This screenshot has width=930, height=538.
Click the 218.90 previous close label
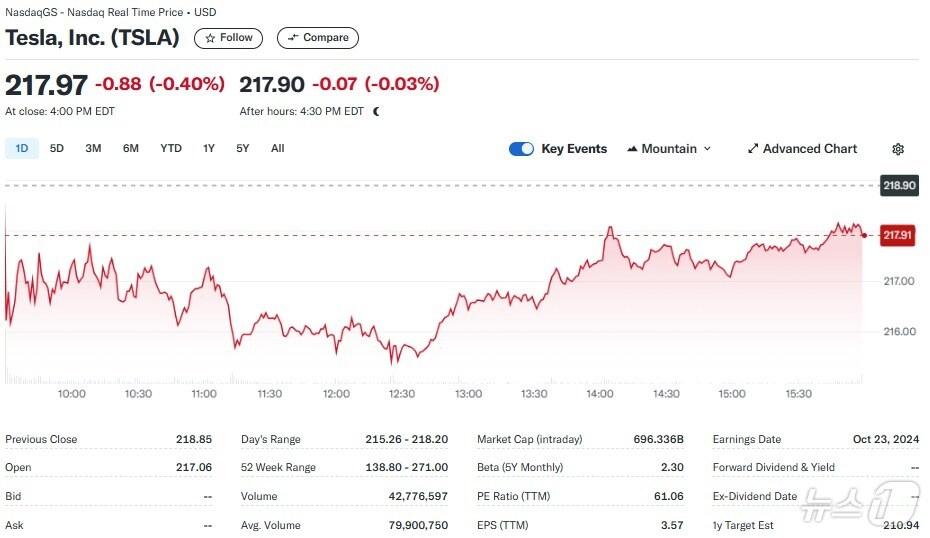pos(897,186)
